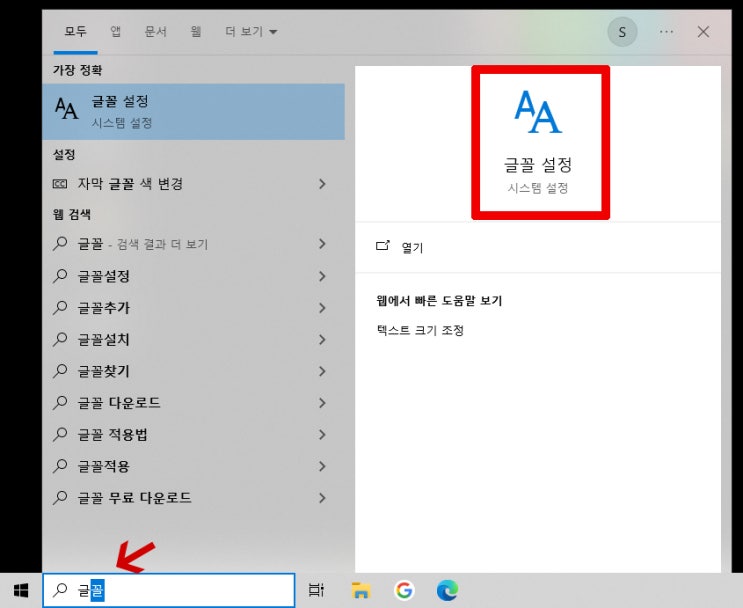The width and height of the screenshot is (743, 608).
Task: Click magnifier icon in taskbar search box
Action: point(60,590)
